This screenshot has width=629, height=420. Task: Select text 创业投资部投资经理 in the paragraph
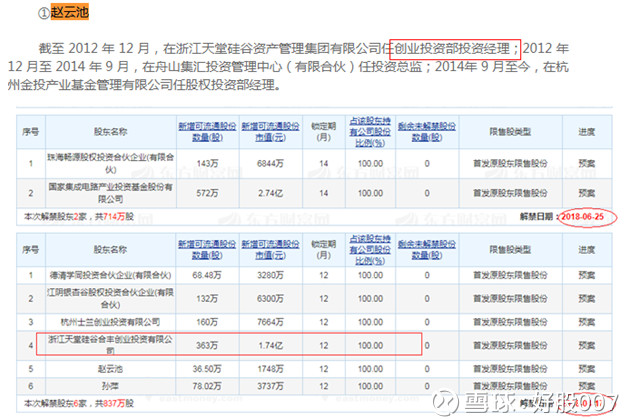452,49
